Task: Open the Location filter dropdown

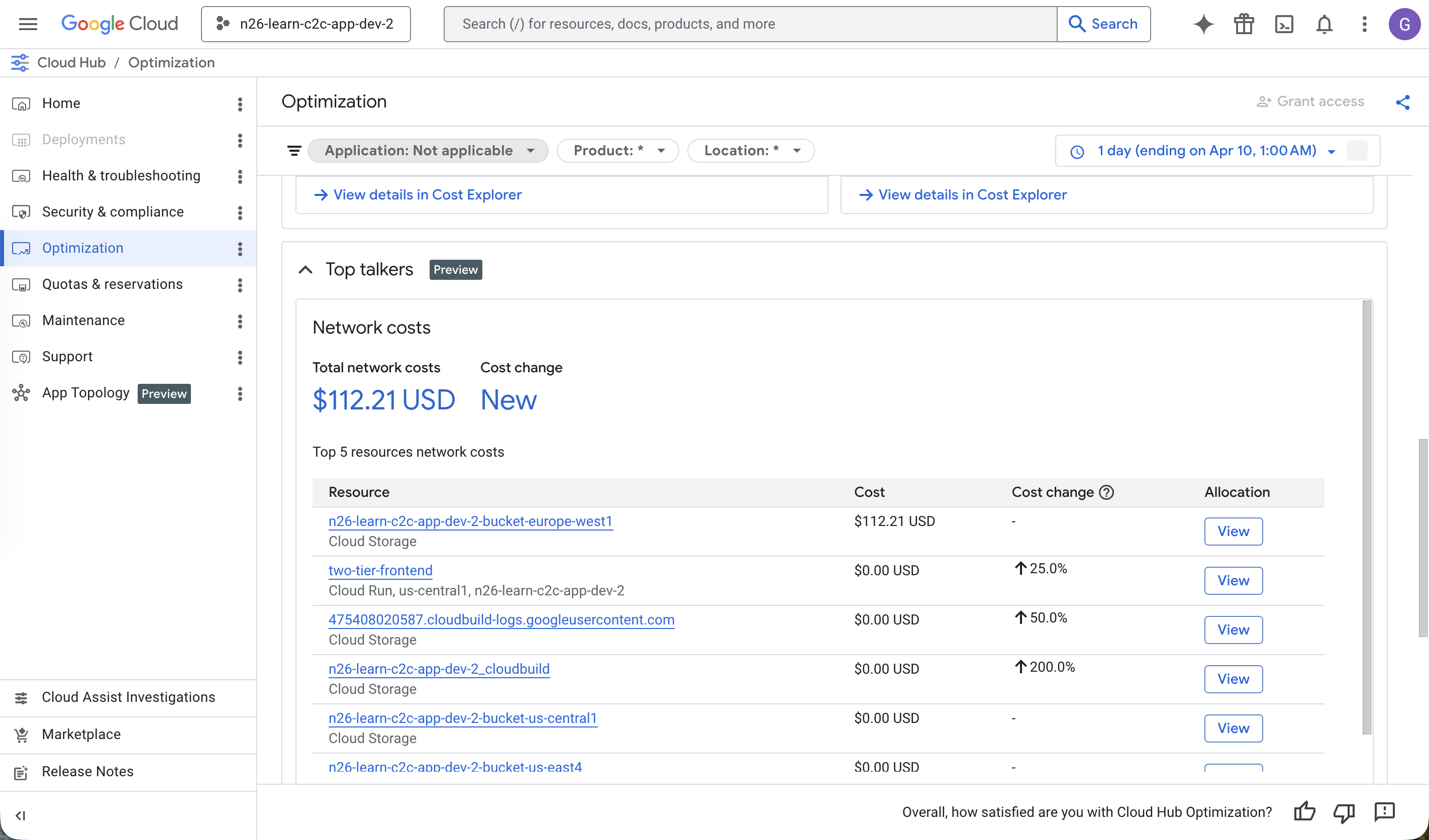Action: (x=751, y=150)
